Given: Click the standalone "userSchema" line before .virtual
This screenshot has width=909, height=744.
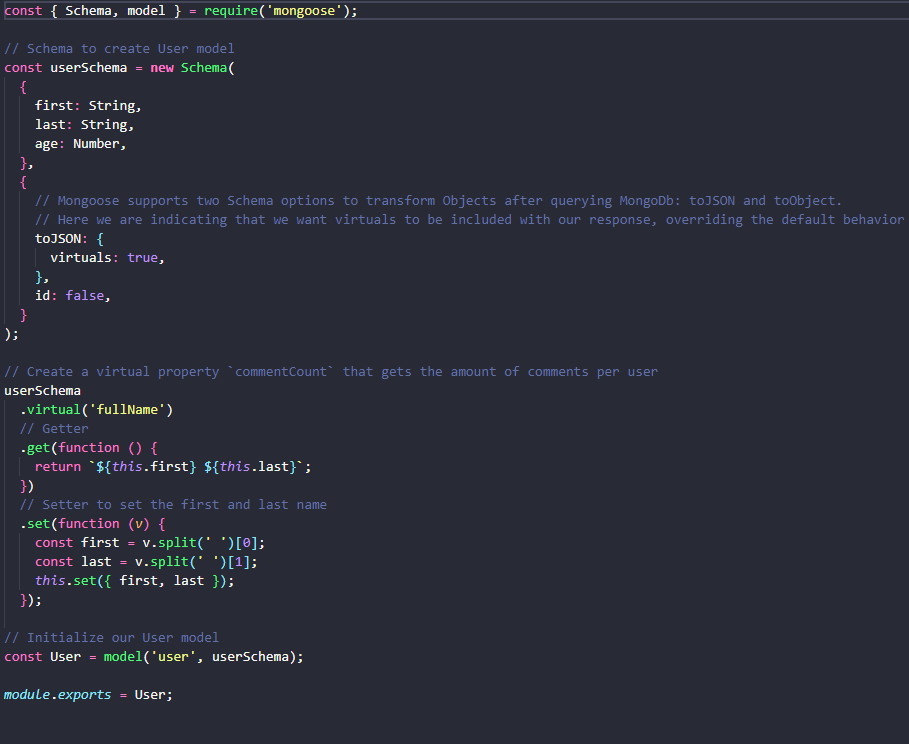Looking at the screenshot, I should 42,391.
